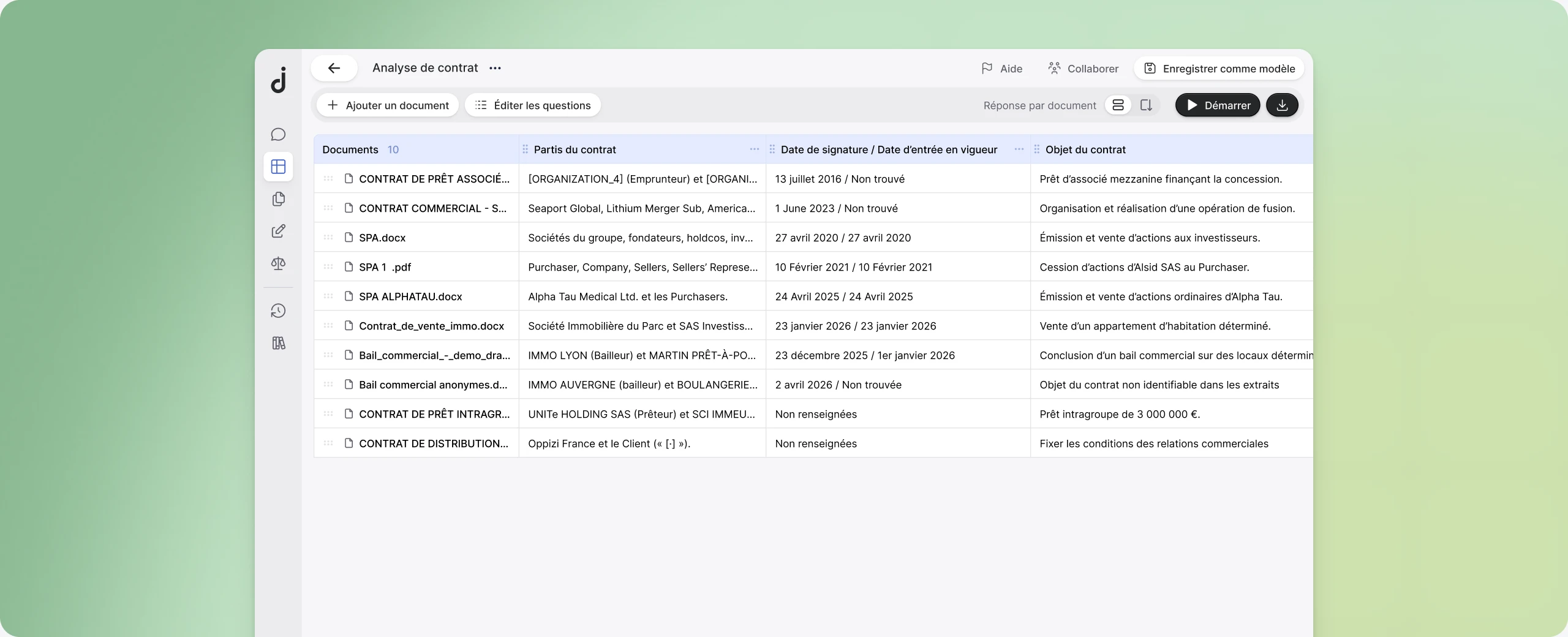Open the chat bubble sidebar icon
The width and height of the screenshot is (1568, 637).
coord(278,134)
